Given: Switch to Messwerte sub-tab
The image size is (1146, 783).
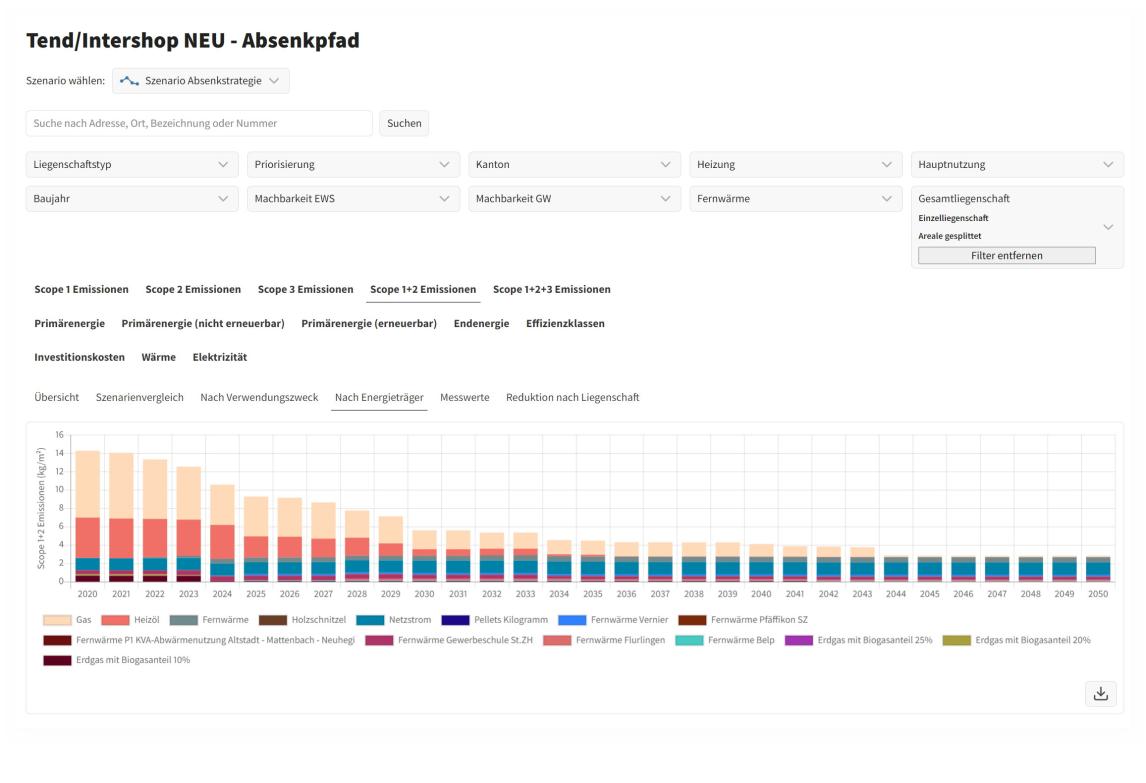Looking at the screenshot, I should click(x=465, y=398).
